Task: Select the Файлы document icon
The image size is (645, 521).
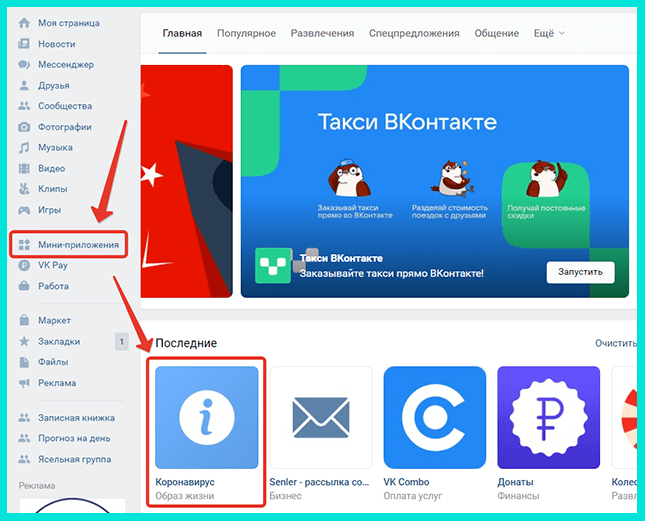Action: [x=24, y=362]
